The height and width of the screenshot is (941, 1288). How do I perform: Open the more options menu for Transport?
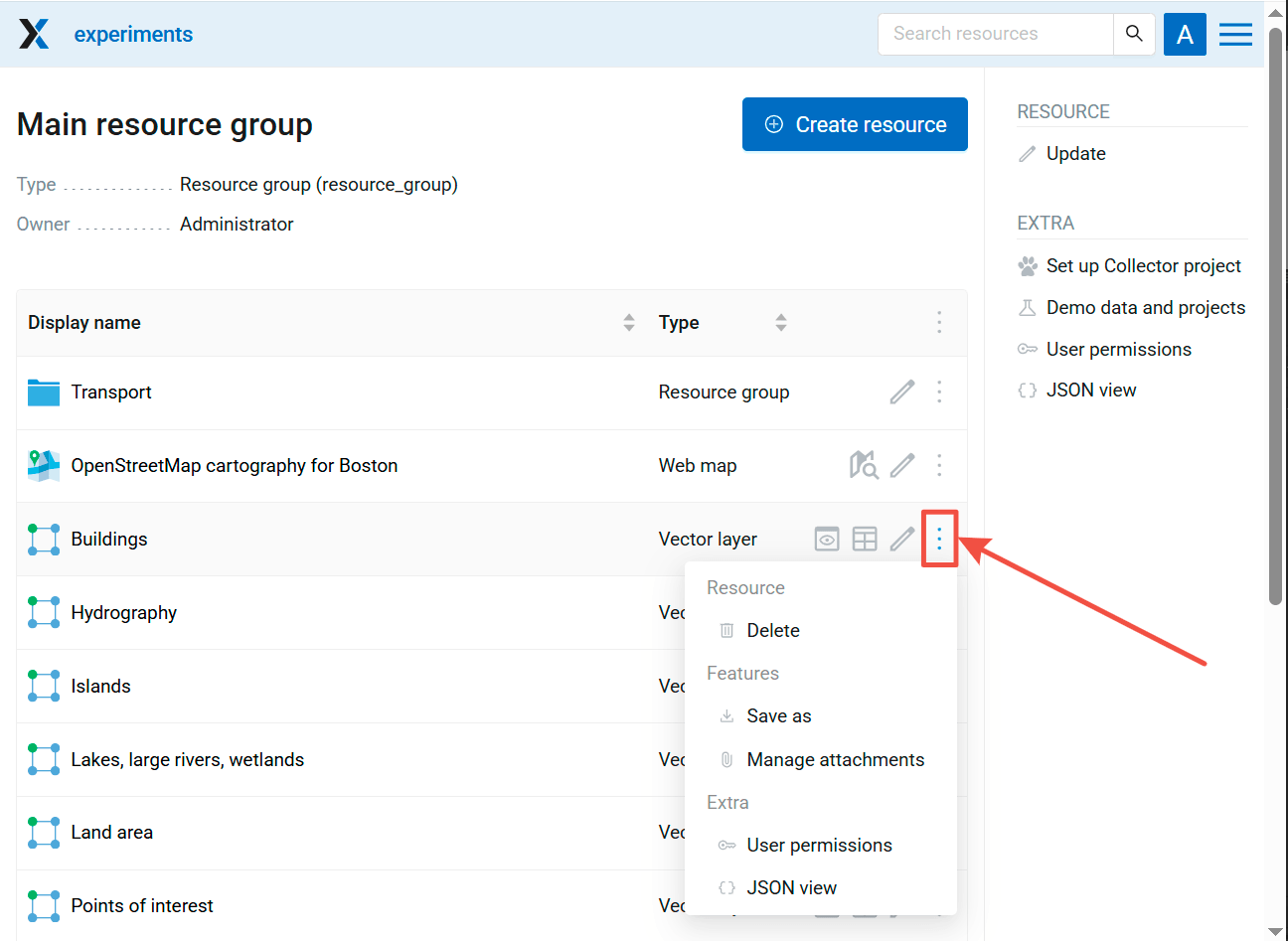939,392
